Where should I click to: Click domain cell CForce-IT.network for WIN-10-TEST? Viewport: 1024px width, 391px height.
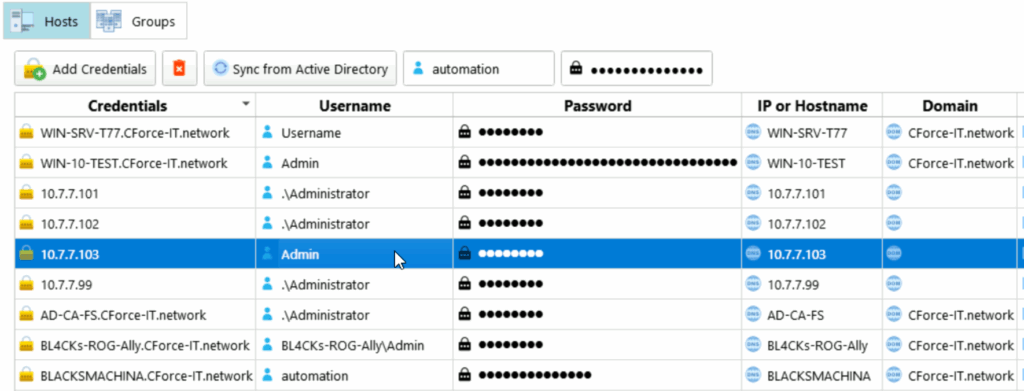tap(950, 163)
